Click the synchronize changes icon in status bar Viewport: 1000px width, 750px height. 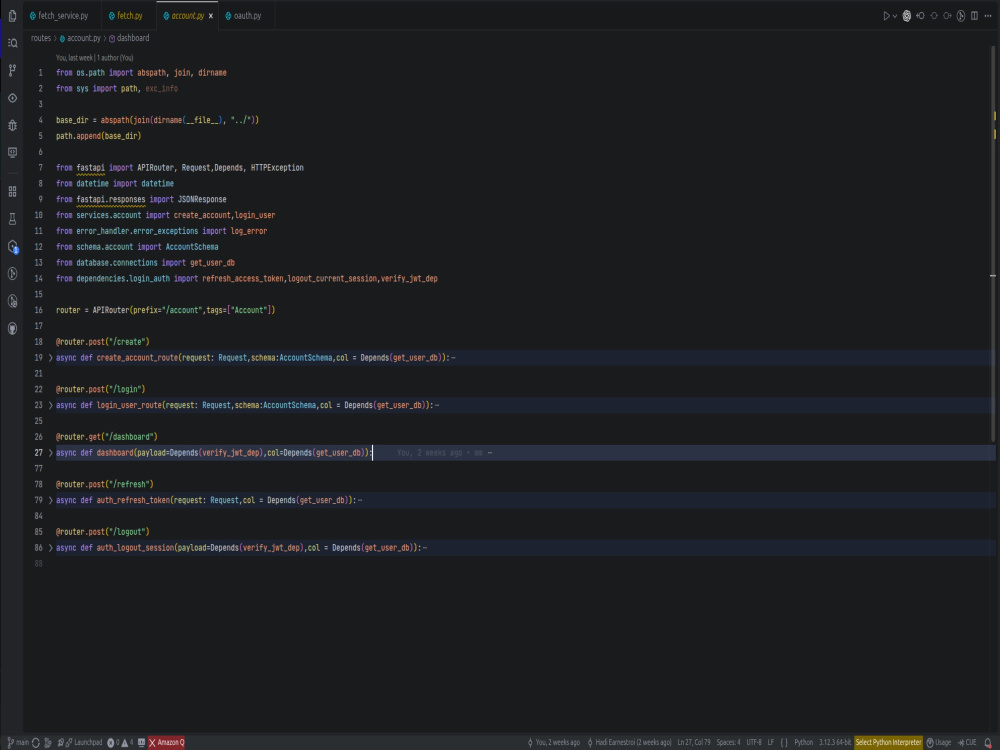pos(36,742)
